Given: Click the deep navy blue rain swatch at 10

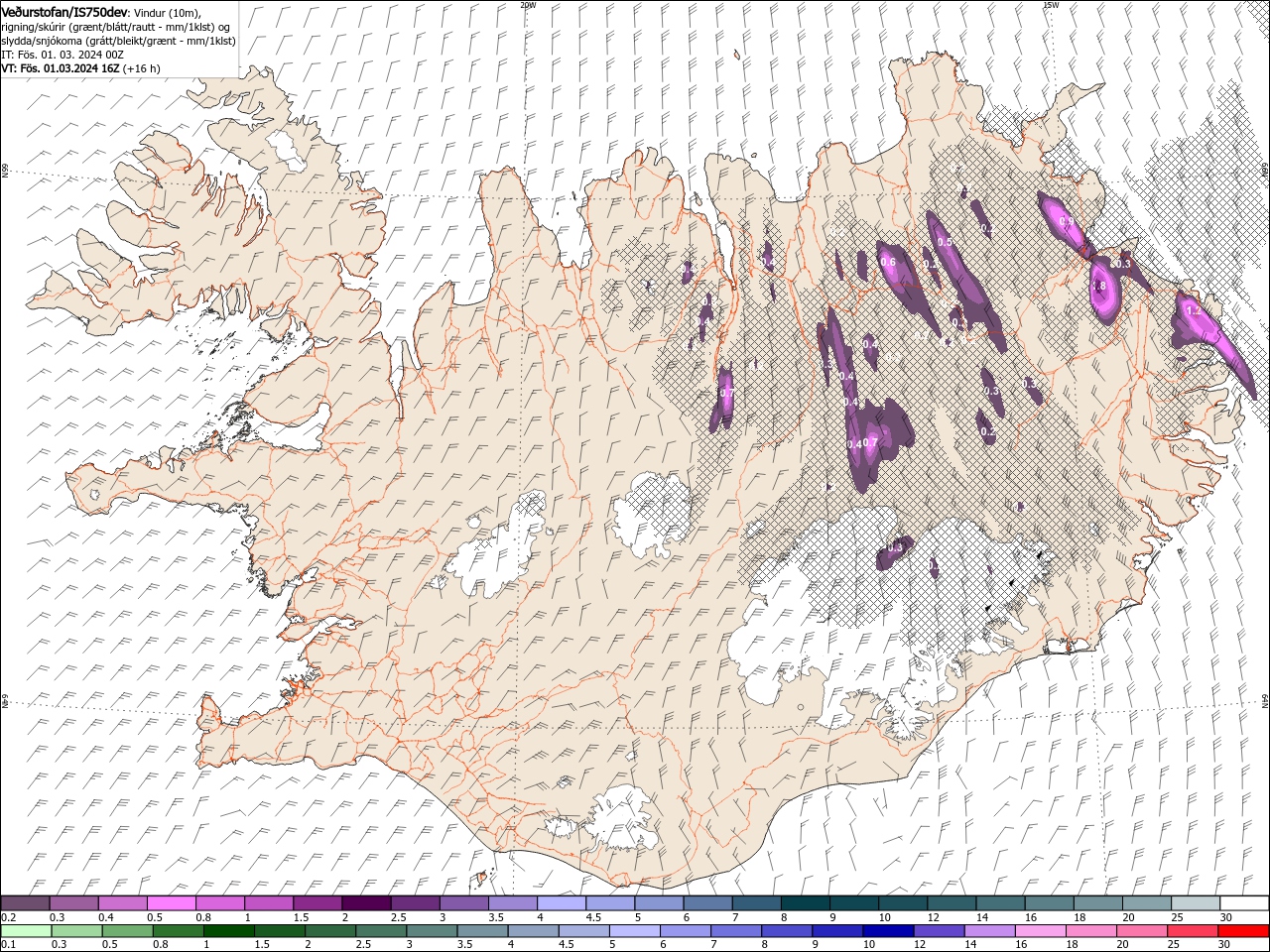Looking at the screenshot, I should (x=887, y=931).
